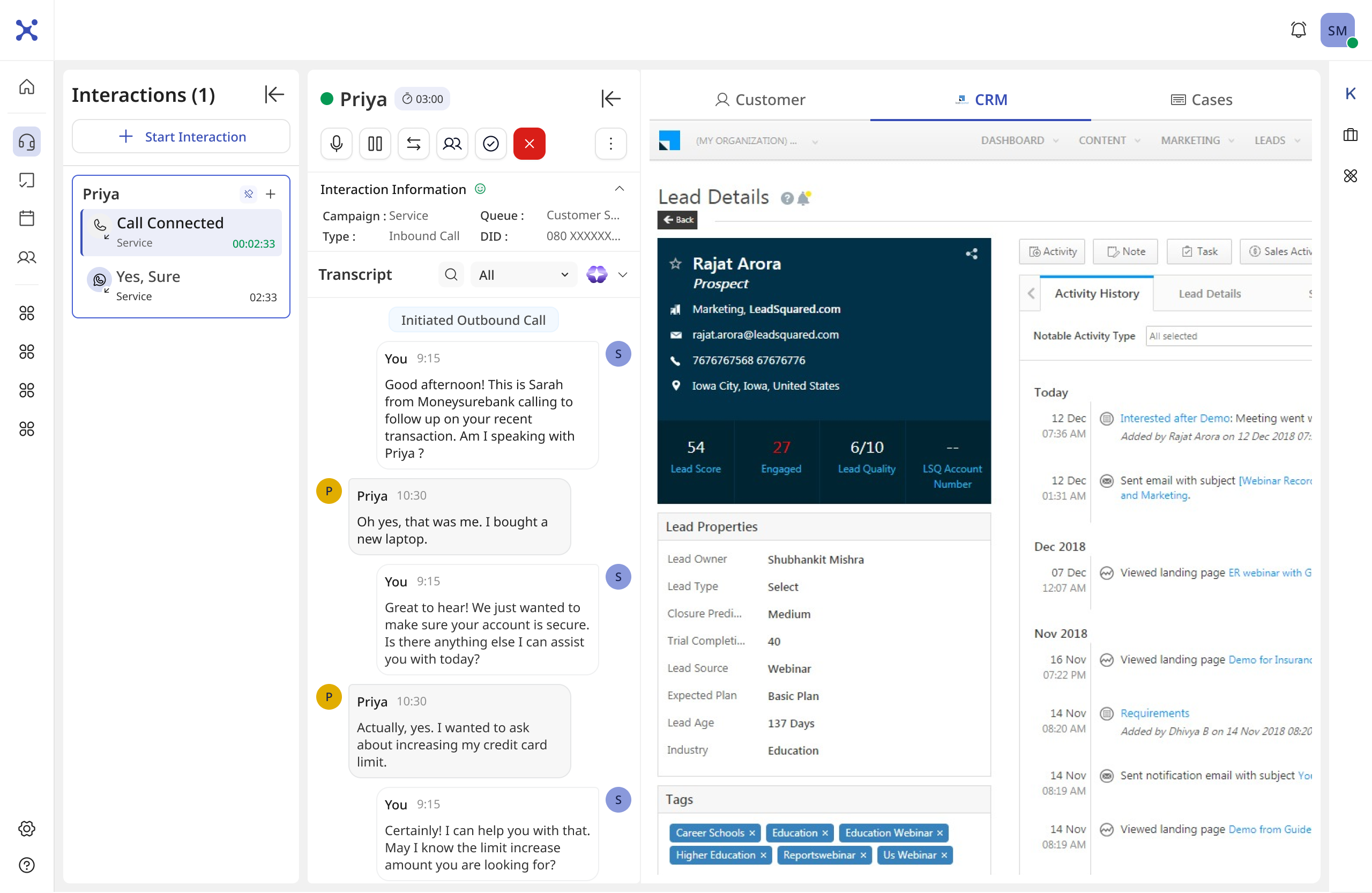
Task: Open Interested after Demo activity link
Action: [1175, 418]
